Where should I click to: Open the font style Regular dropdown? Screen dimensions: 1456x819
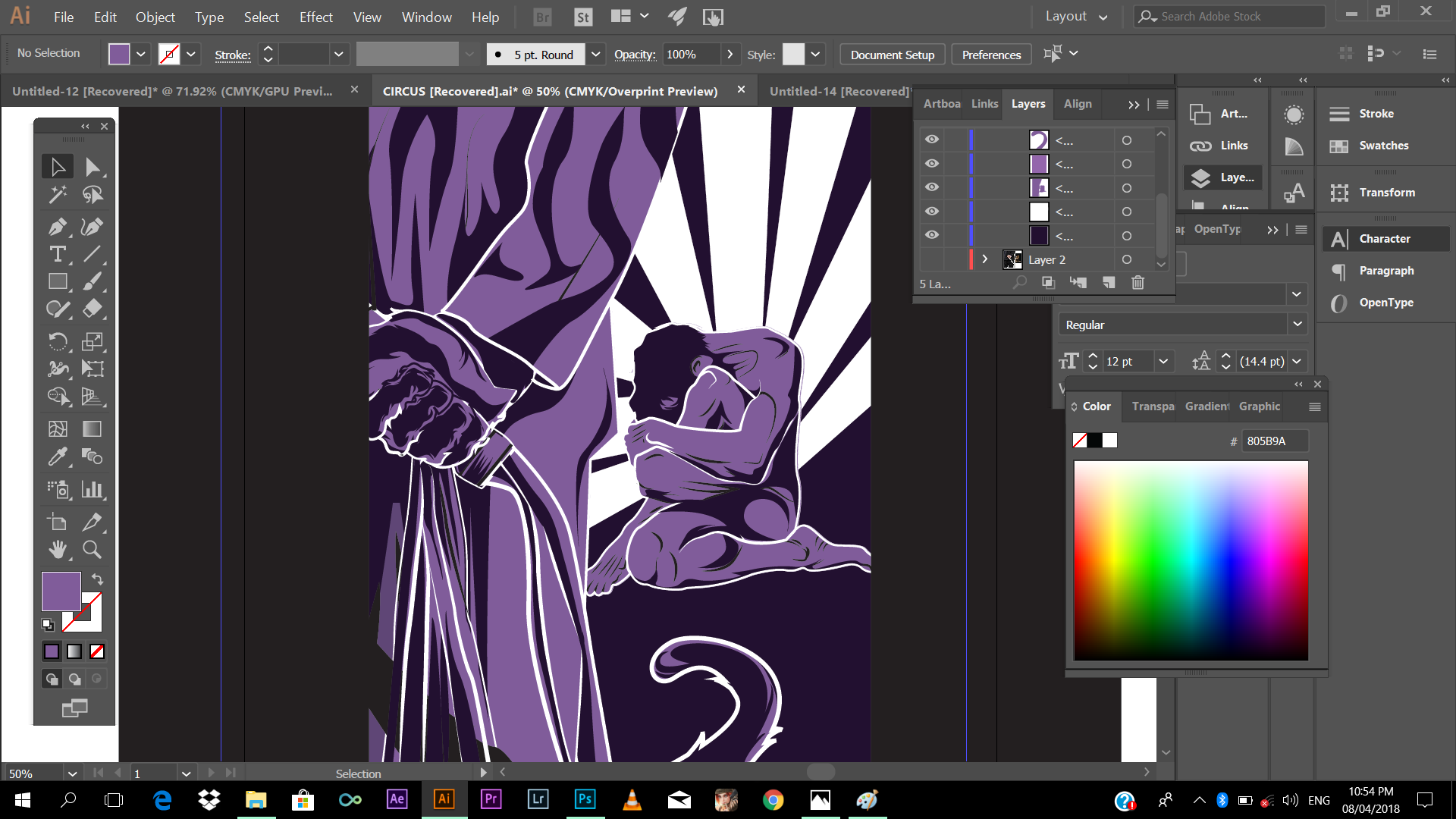(1298, 325)
